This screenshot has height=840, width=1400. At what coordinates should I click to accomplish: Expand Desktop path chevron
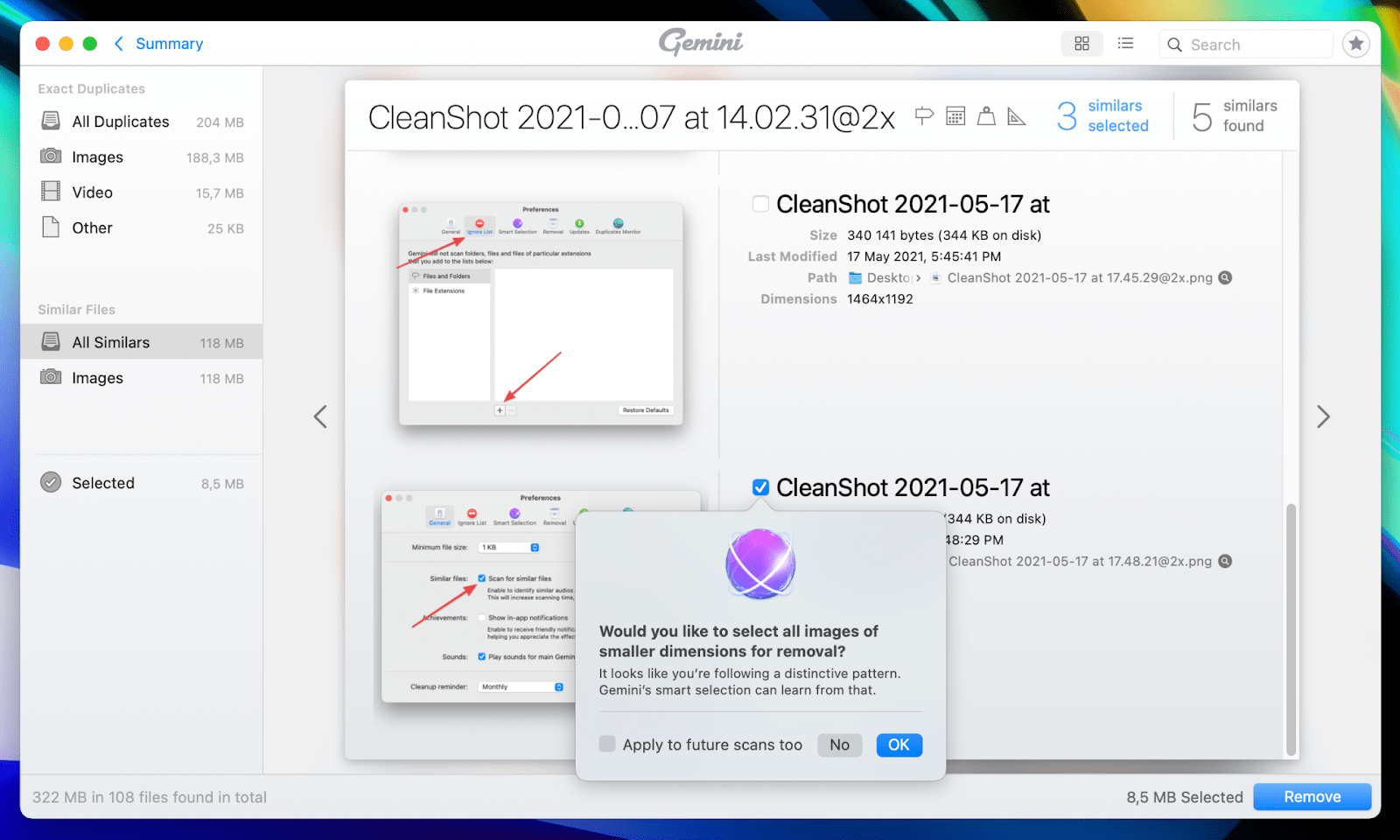pos(918,278)
